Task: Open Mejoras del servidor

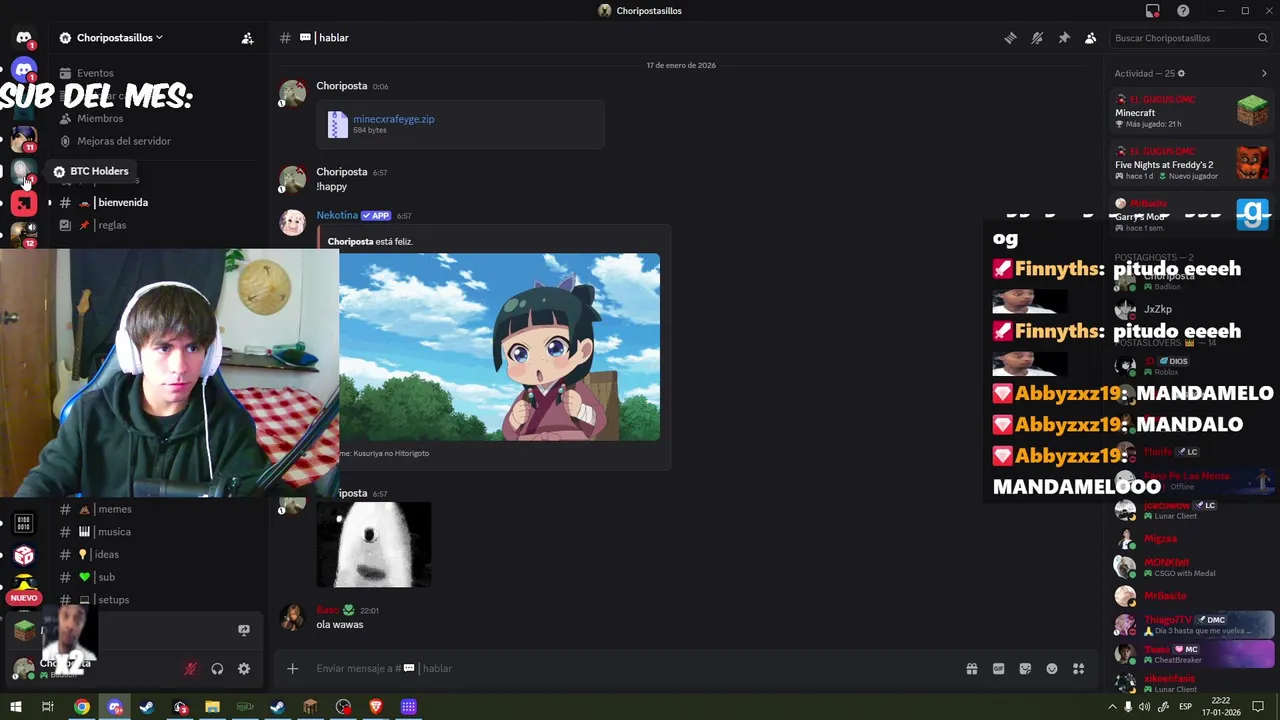Action: coord(124,141)
